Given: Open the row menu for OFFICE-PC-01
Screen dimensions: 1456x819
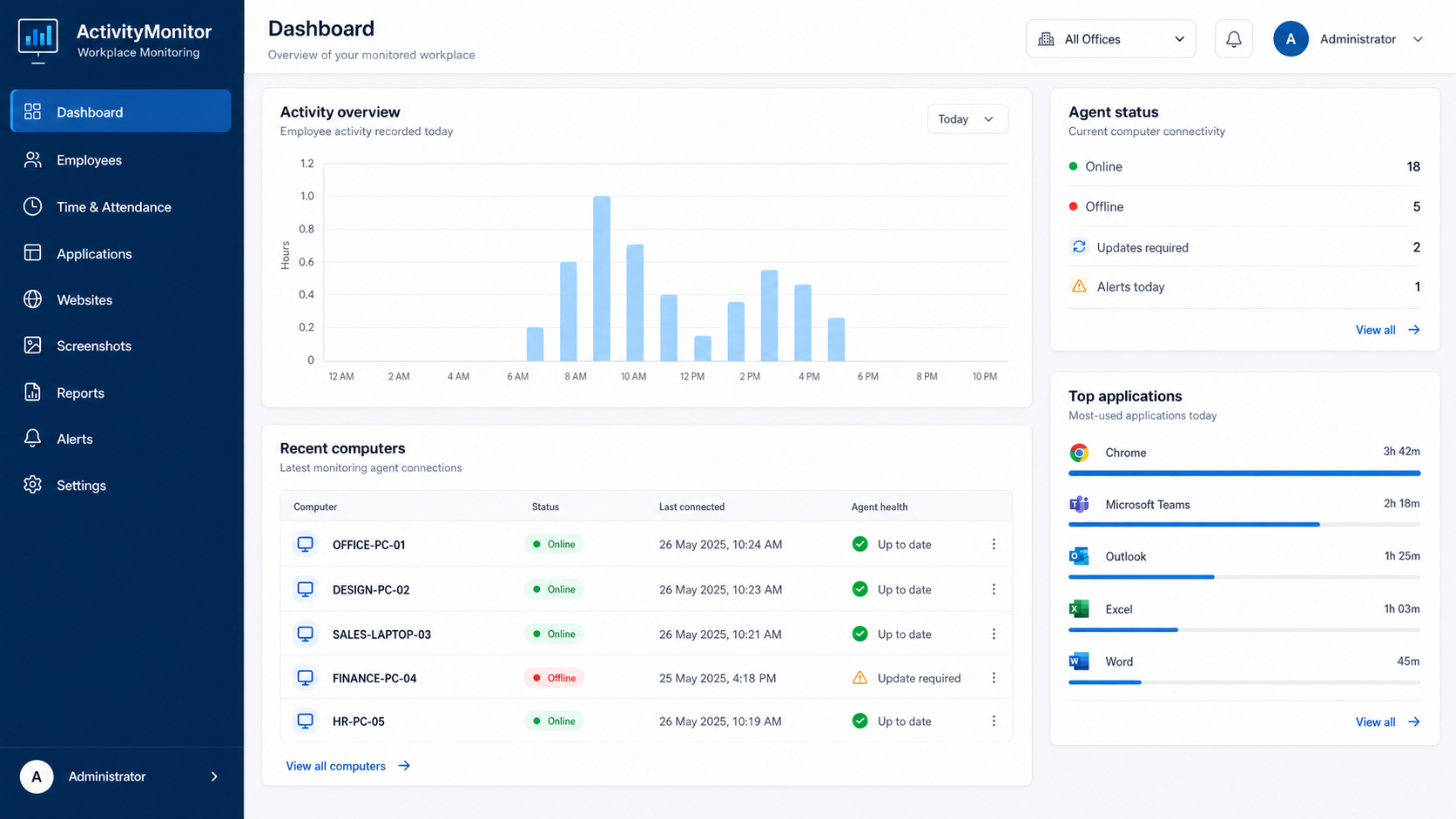Looking at the screenshot, I should (x=994, y=544).
